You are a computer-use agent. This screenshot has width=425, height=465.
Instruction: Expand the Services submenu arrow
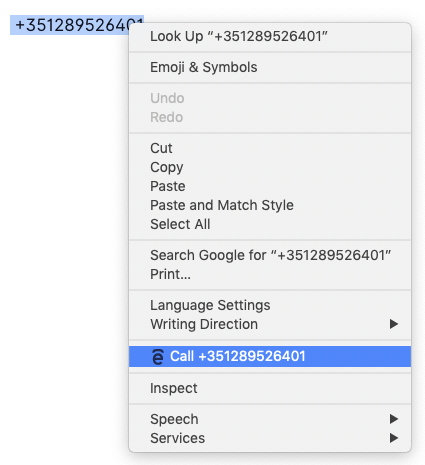tap(394, 438)
